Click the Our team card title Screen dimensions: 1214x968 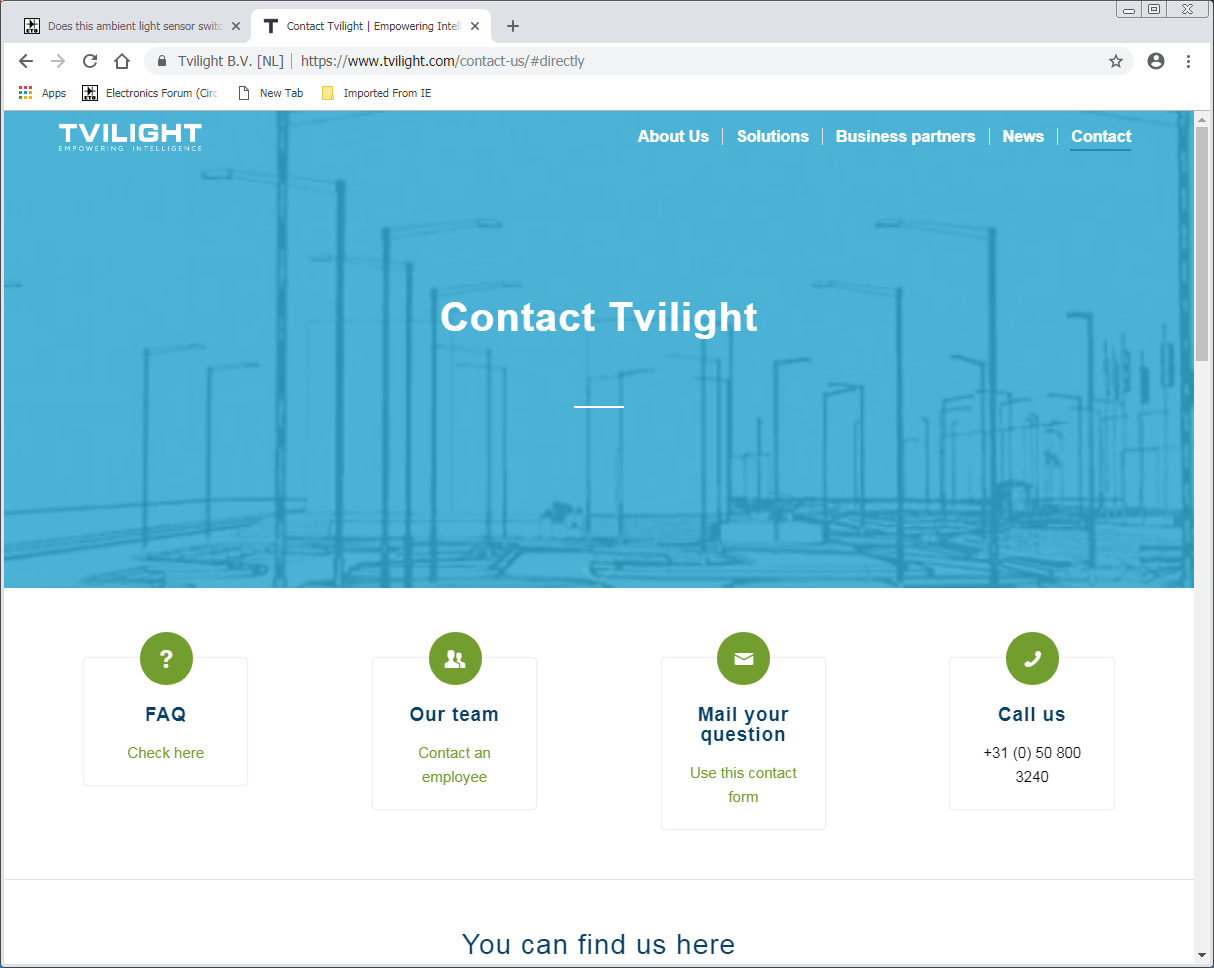tap(454, 714)
